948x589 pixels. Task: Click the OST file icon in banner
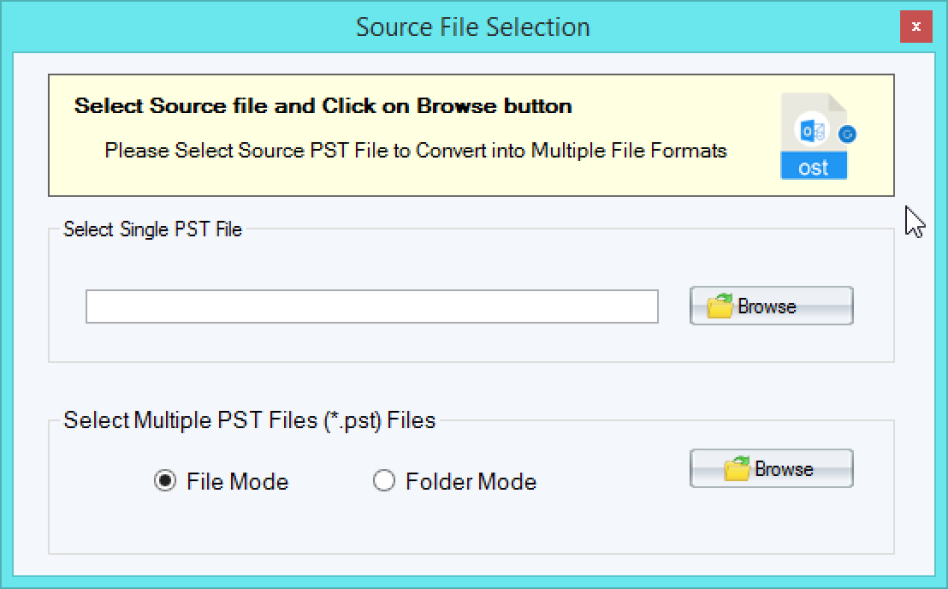point(813,137)
